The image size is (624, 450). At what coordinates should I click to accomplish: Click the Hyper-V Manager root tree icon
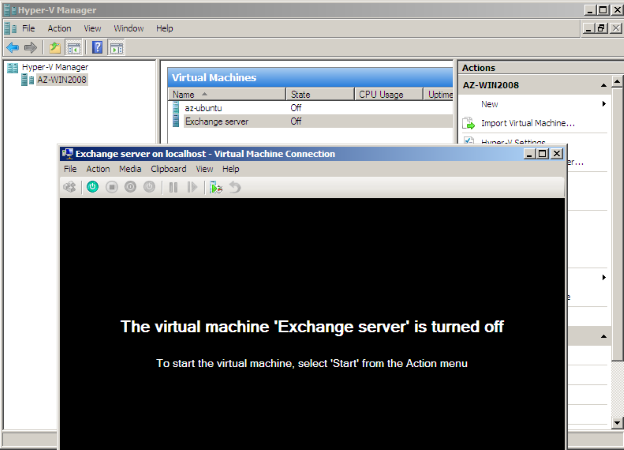tap(13, 67)
